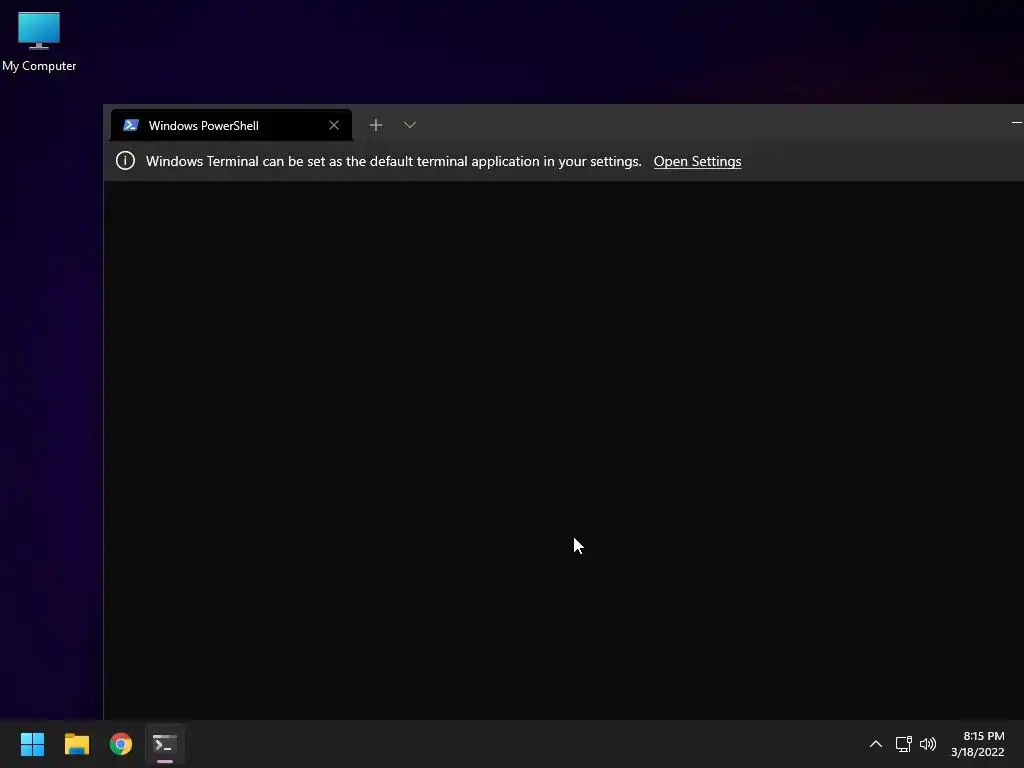The height and width of the screenshot is (768, 1024).
Task: Open the Windows Start menu
Action: point(32,744)
